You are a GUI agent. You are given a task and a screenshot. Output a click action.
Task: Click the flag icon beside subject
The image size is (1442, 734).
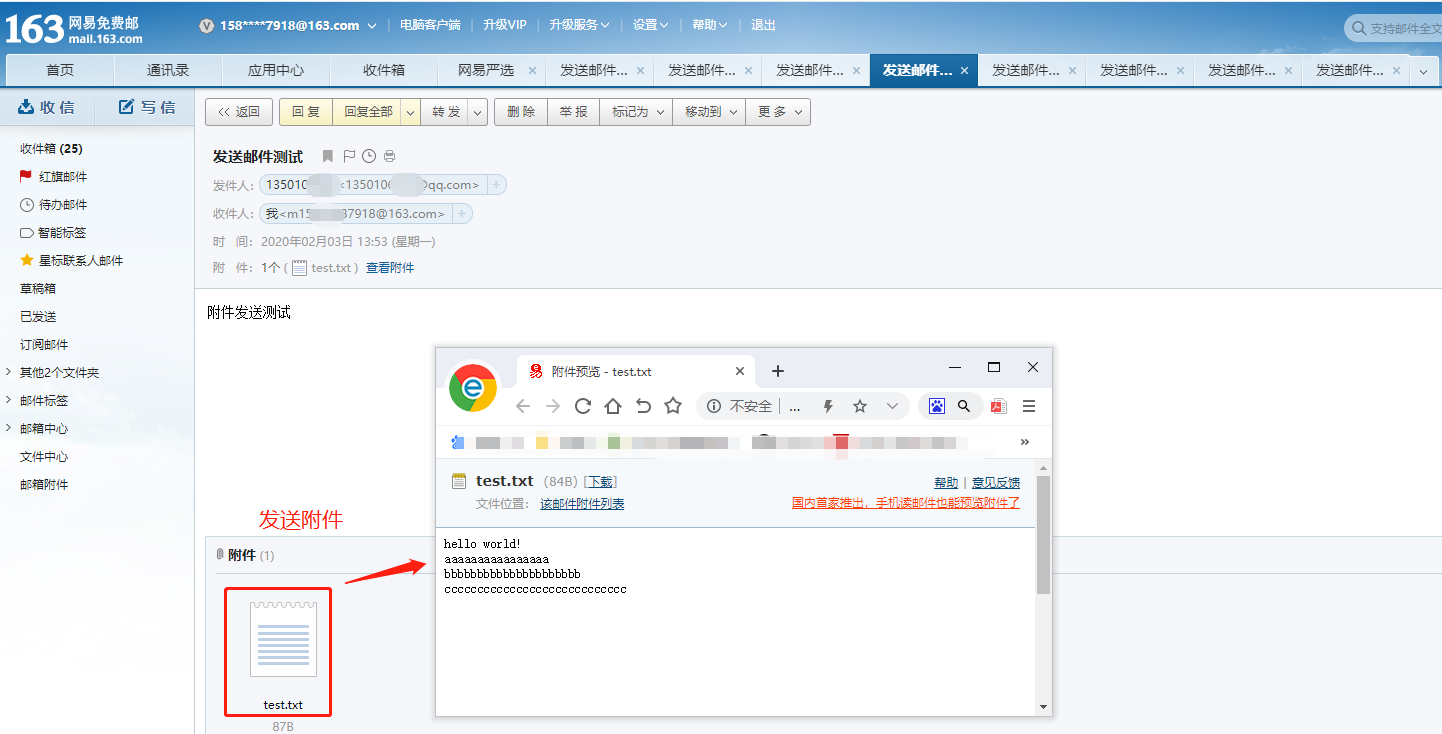pyautogui.click(x=349, y=156)
